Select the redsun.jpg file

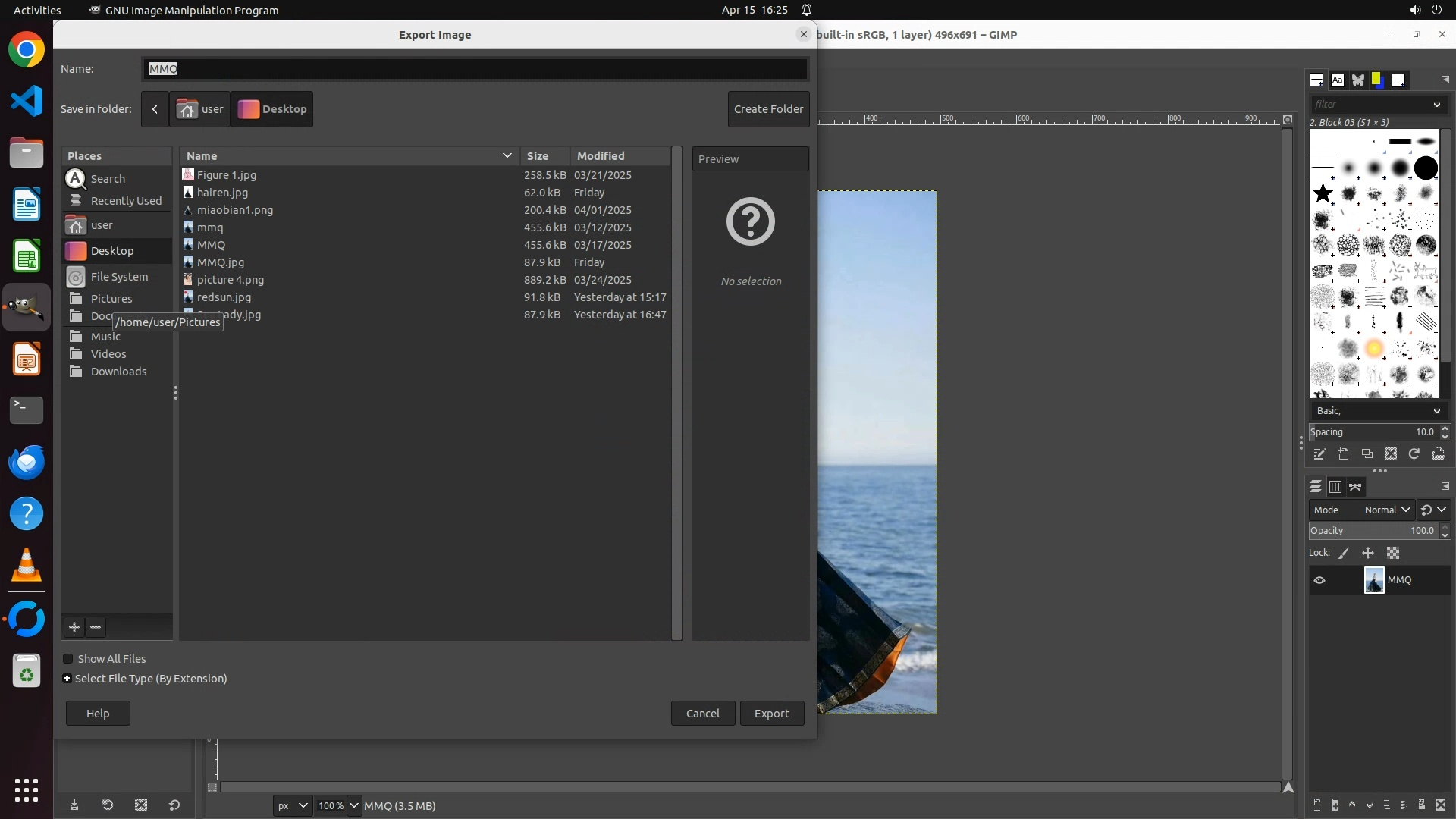(224, 297)
